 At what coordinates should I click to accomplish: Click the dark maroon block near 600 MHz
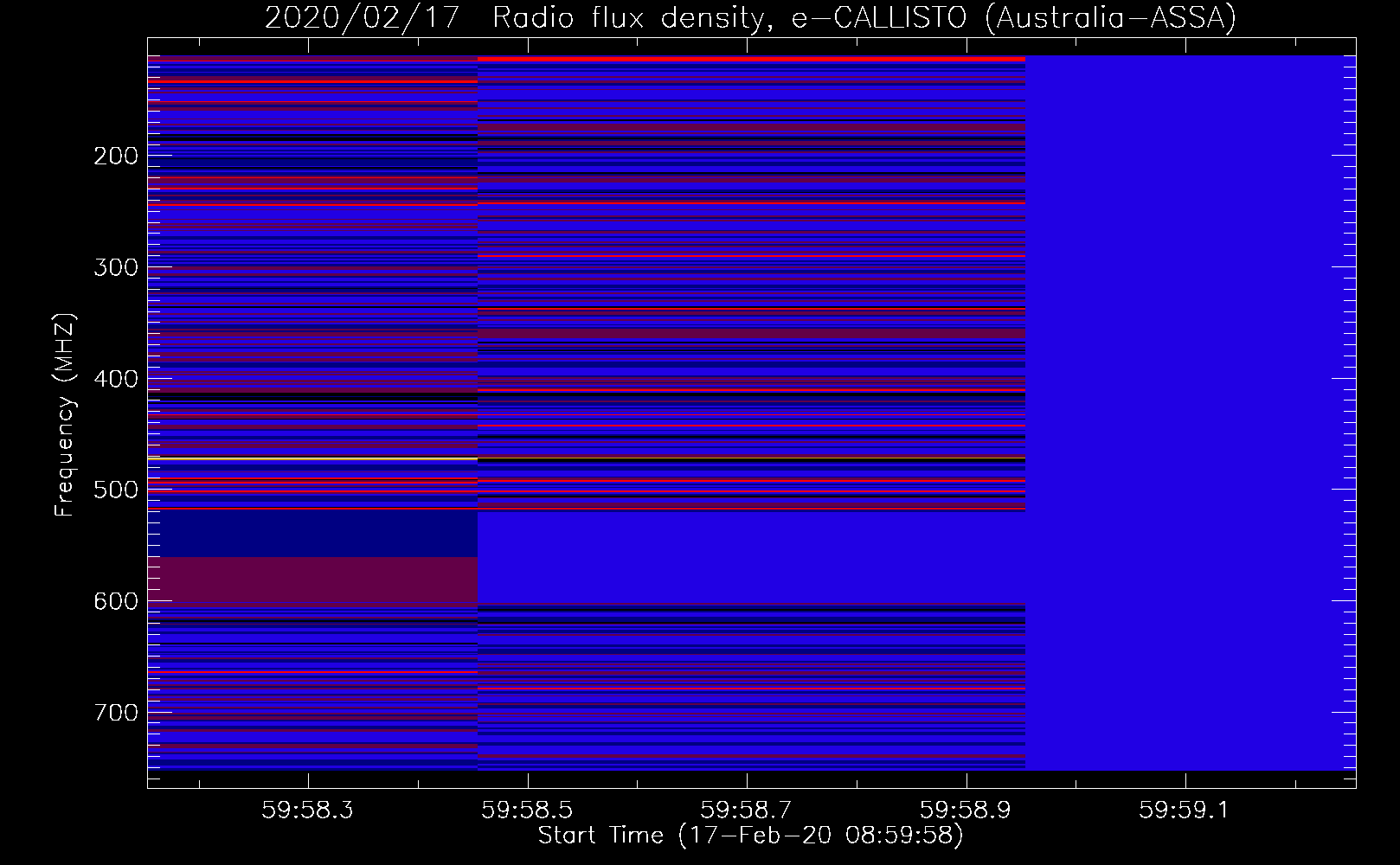pos(312,580)
